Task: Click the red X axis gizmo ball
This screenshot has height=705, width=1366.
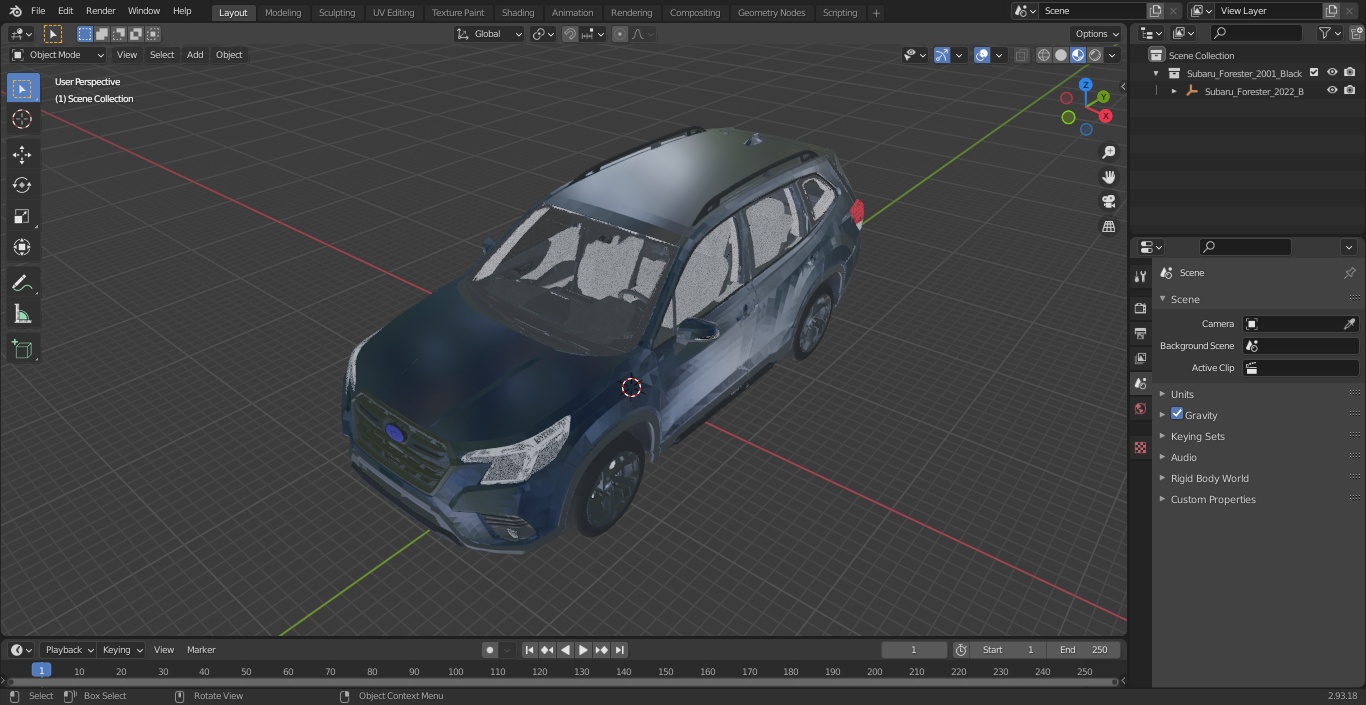Action: coord(1106,116)
